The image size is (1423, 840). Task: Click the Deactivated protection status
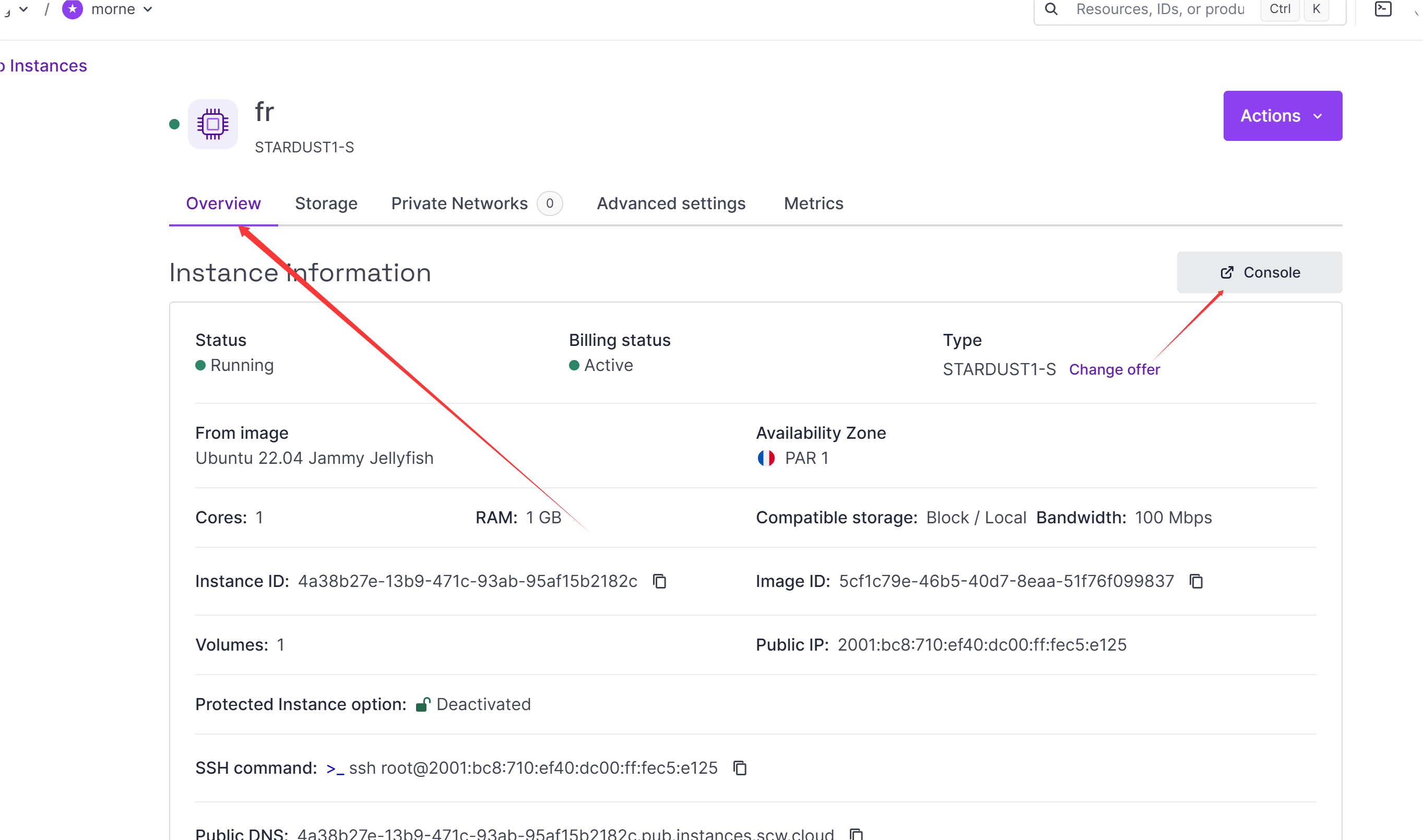(483, 704)
